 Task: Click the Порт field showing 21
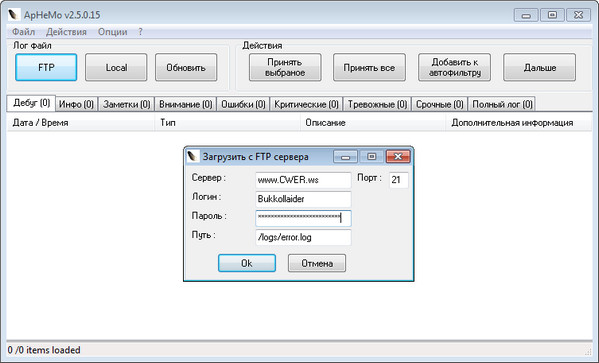(399, 180)
